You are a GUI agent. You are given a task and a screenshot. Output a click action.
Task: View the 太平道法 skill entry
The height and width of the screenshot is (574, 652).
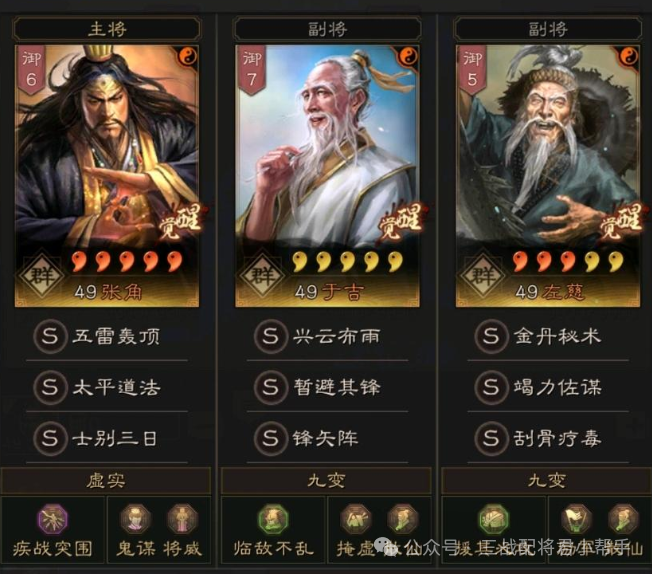(x=107, y=387)
